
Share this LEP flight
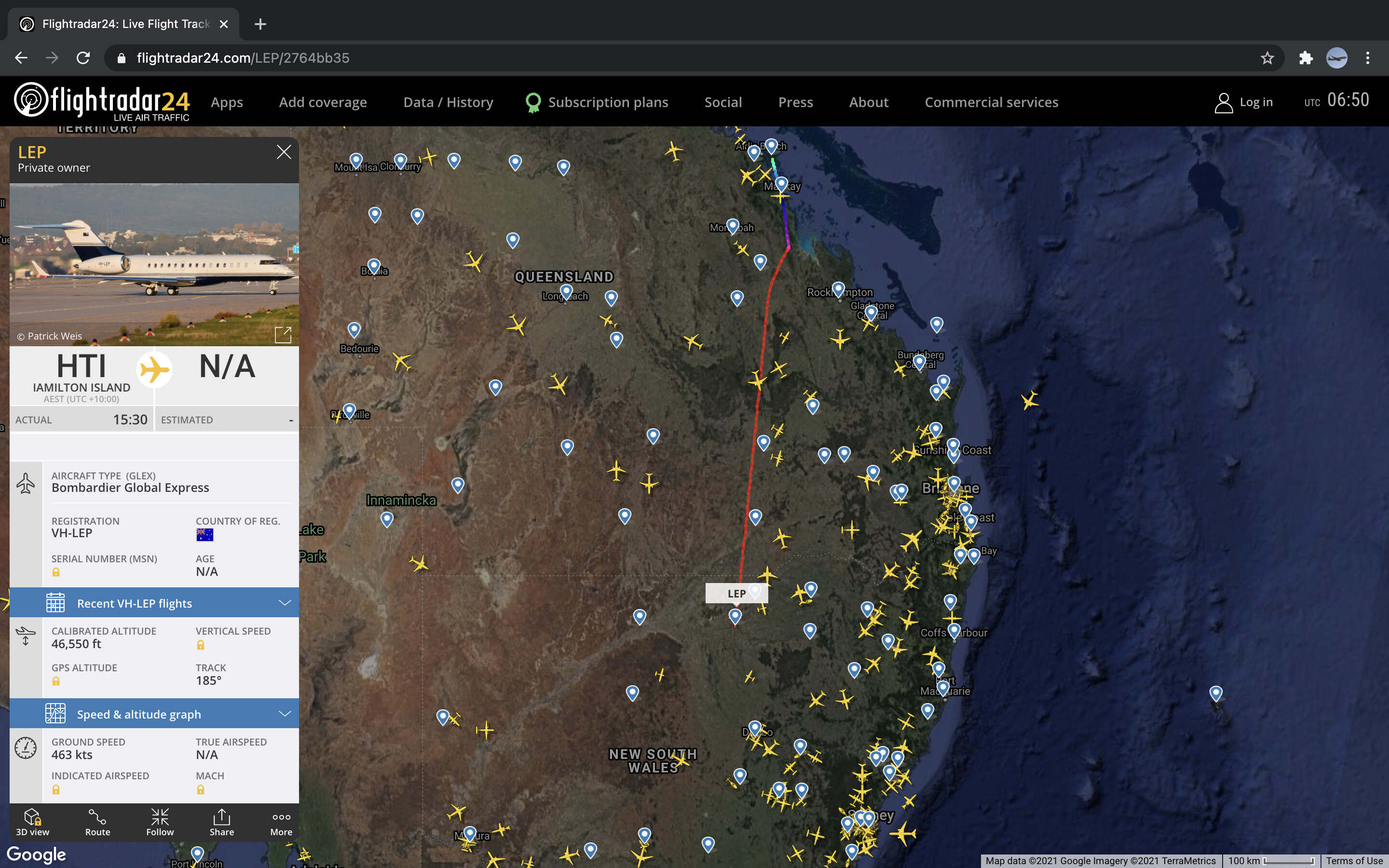(x=221, y=822)
